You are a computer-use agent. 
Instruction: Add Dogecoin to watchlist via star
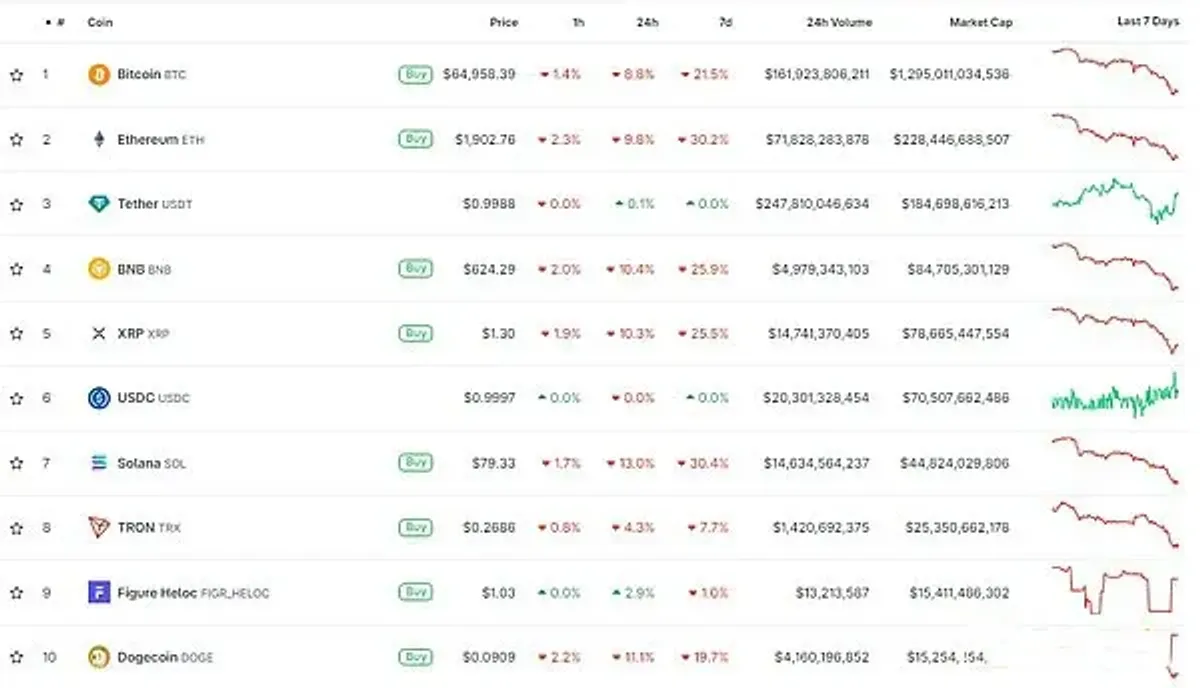click(16, 657)
